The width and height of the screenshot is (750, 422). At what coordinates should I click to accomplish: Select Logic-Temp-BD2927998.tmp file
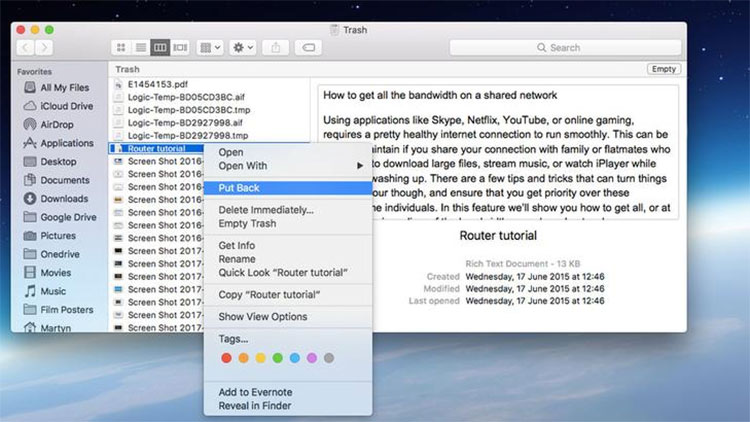click(209, 136)
